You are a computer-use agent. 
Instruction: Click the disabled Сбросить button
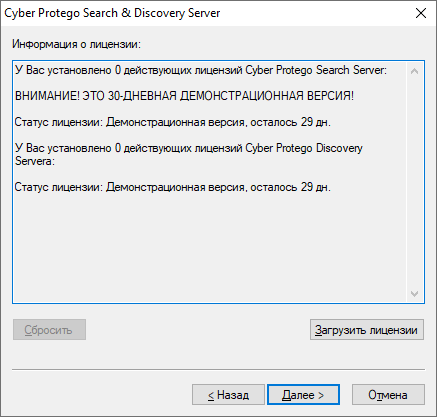pos(49,330)
